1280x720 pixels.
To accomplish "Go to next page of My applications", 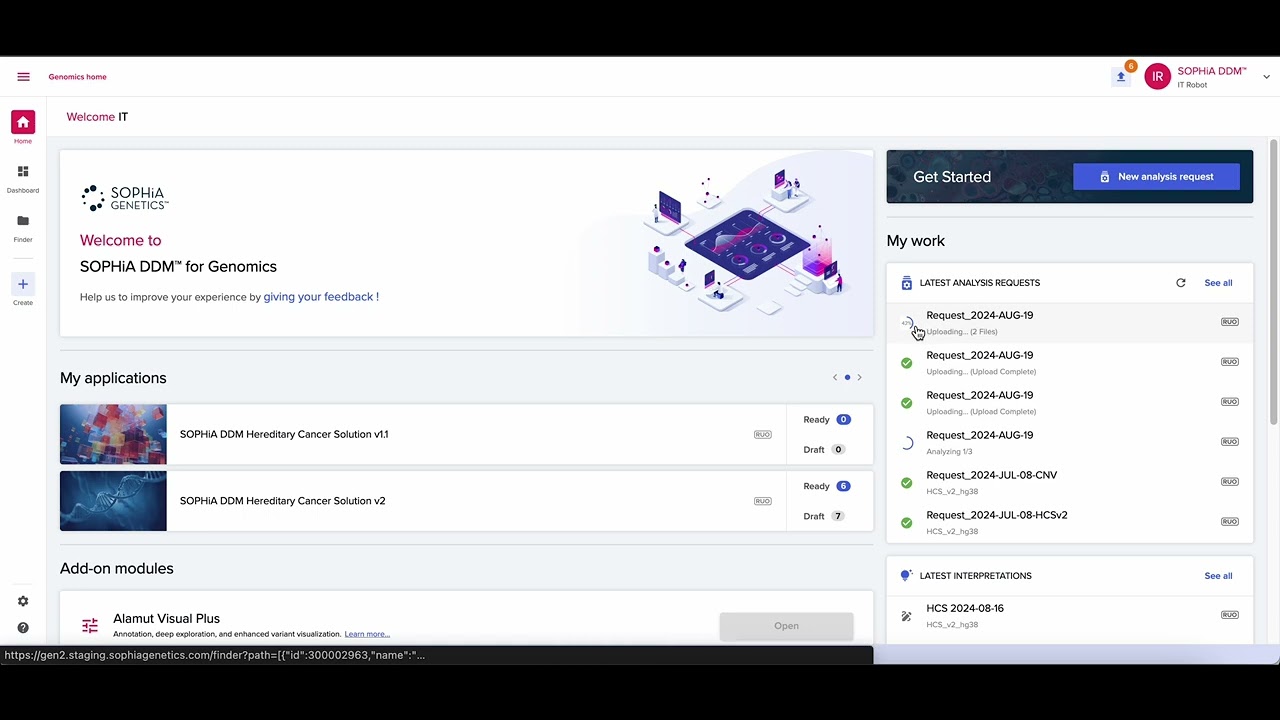I will [859, 378].
